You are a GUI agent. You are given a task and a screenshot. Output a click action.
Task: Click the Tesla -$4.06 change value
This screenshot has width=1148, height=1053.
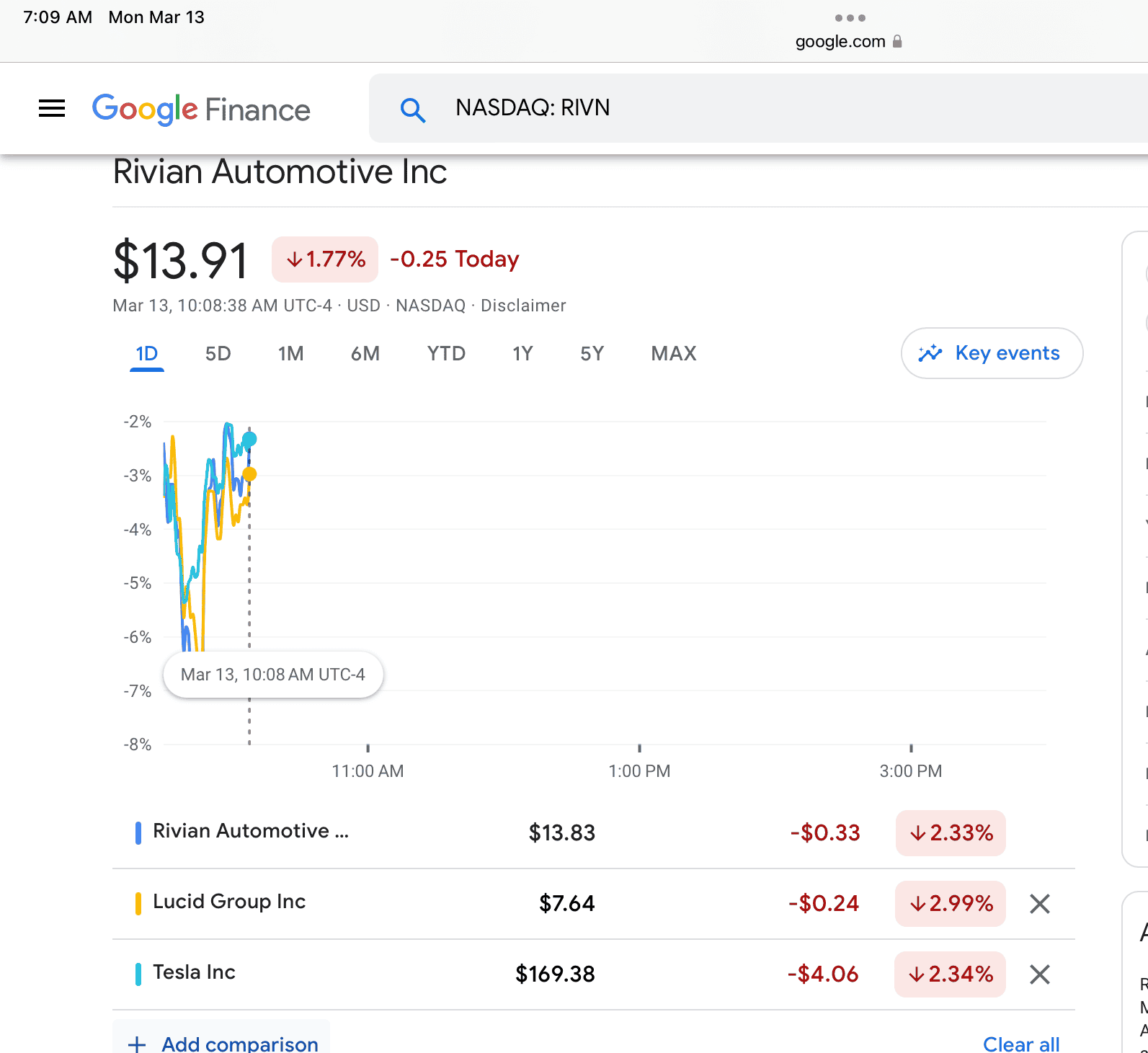pos(823,974)
